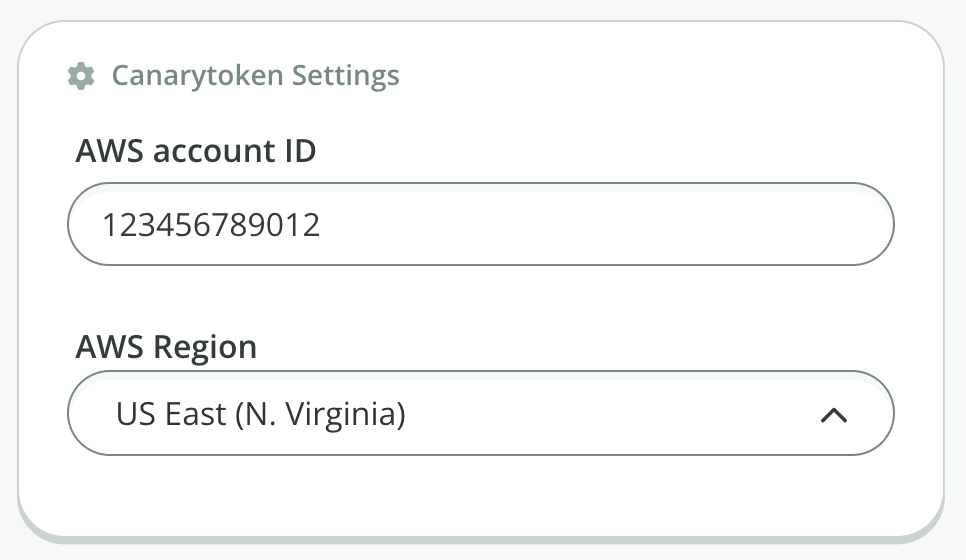The height and width of the screenshot is (560, 966).
Task: Click the AWS Region label
Action: [166, 347]
